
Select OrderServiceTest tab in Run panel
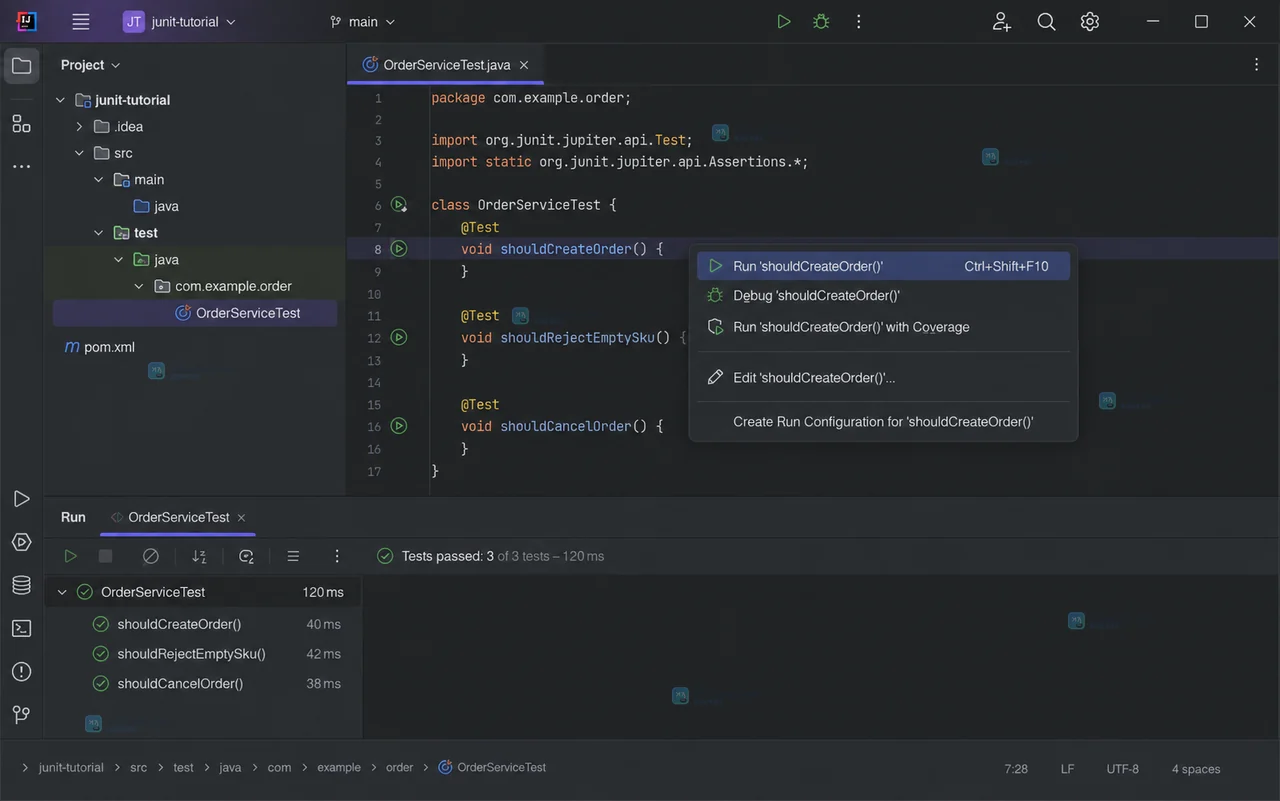point(179,517)
